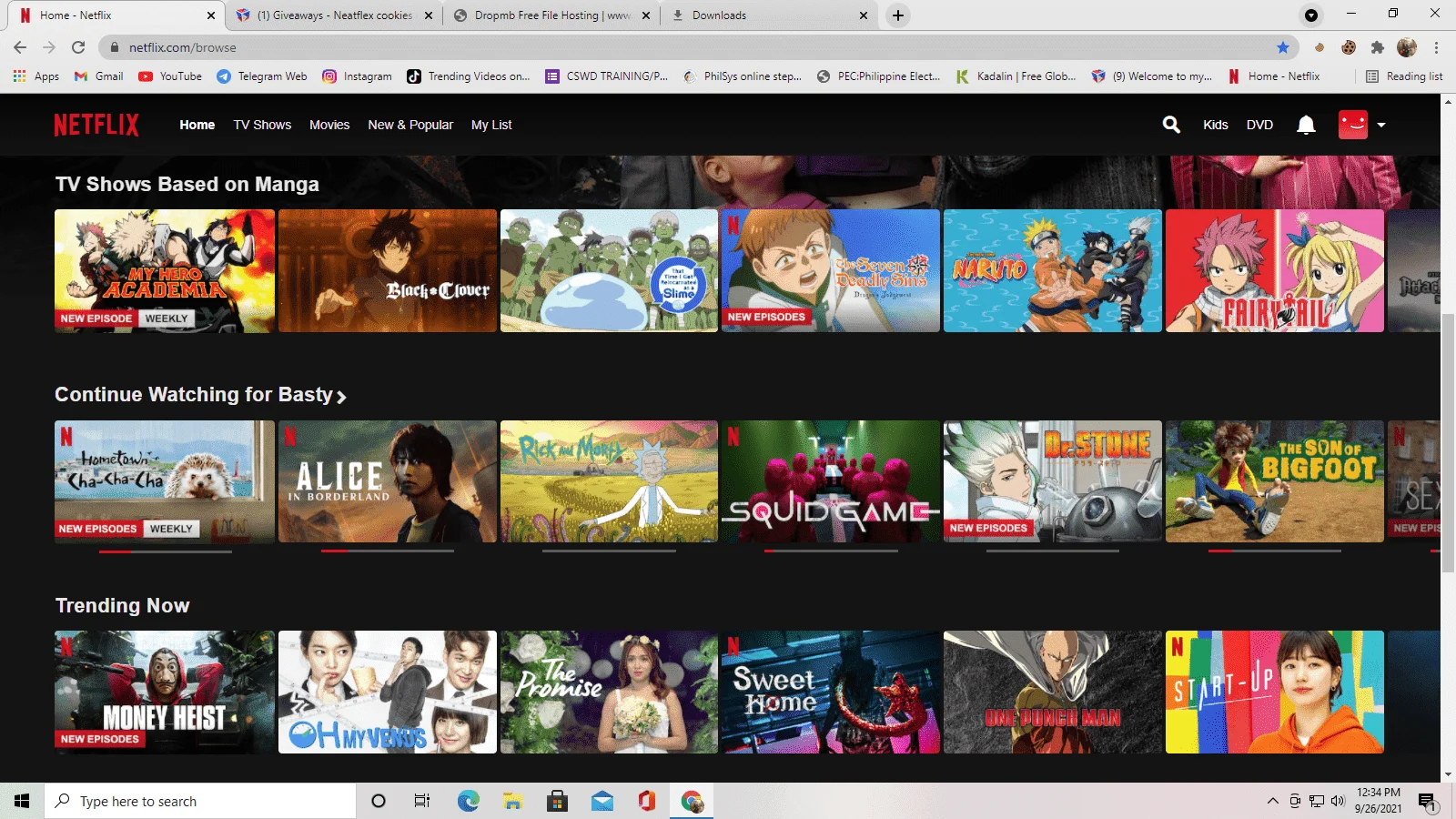This screenshot has width=1456, height=819.
Task: Open the Extensions puzzle icon
Action: tap(1378, 47)
